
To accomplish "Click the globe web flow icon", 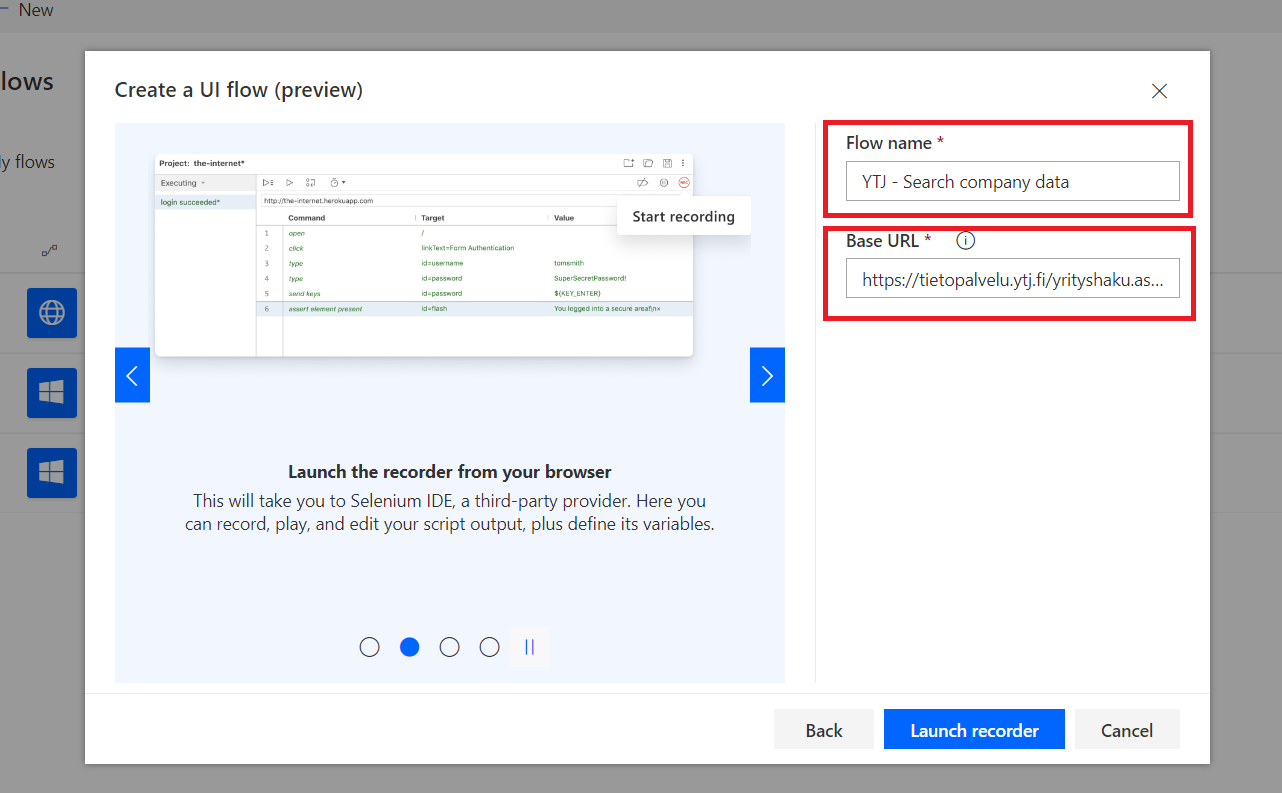I will point(51,313).
